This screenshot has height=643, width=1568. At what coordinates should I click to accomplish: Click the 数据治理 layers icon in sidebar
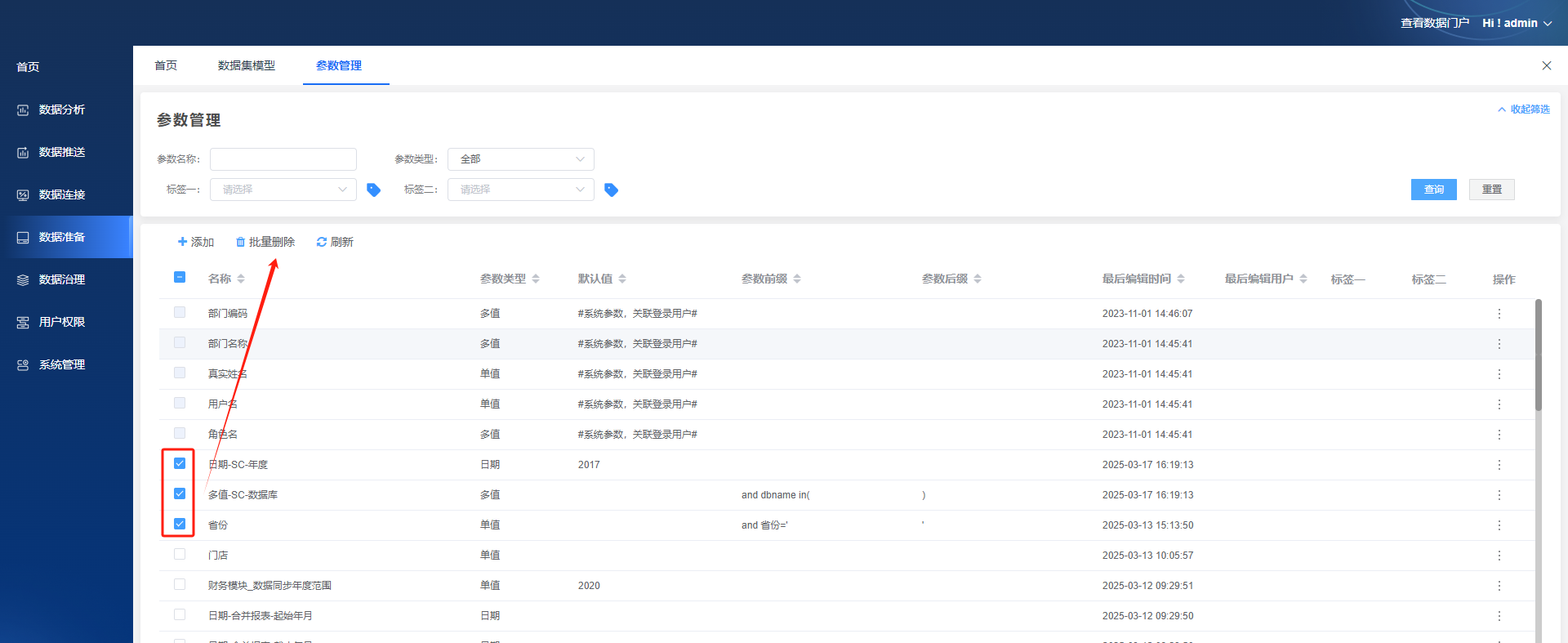click(x=23, y=280)
